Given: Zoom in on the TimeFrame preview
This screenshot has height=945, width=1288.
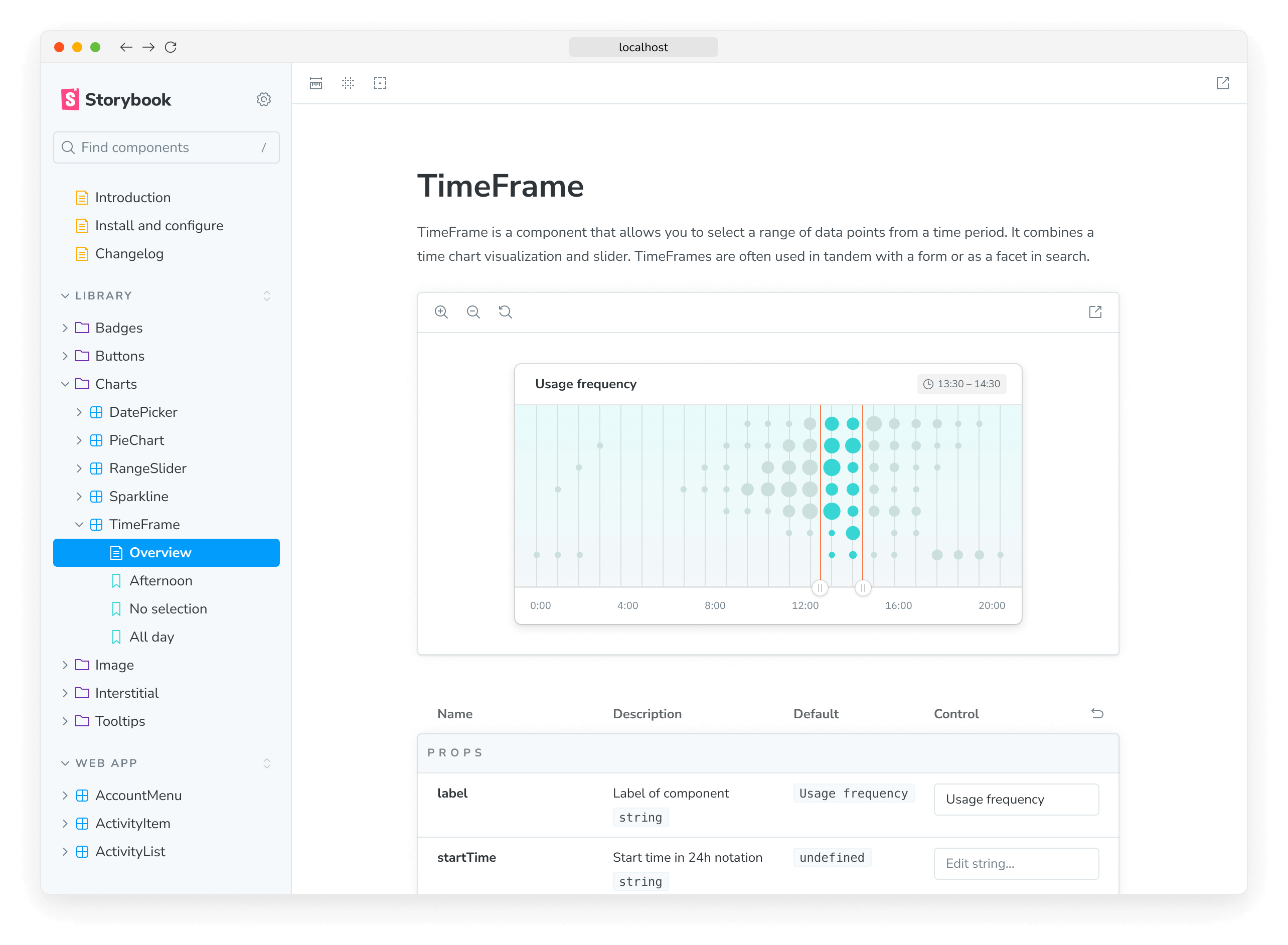Looking at the screenshot, I should pyautogui.click(x=441, y=312).
